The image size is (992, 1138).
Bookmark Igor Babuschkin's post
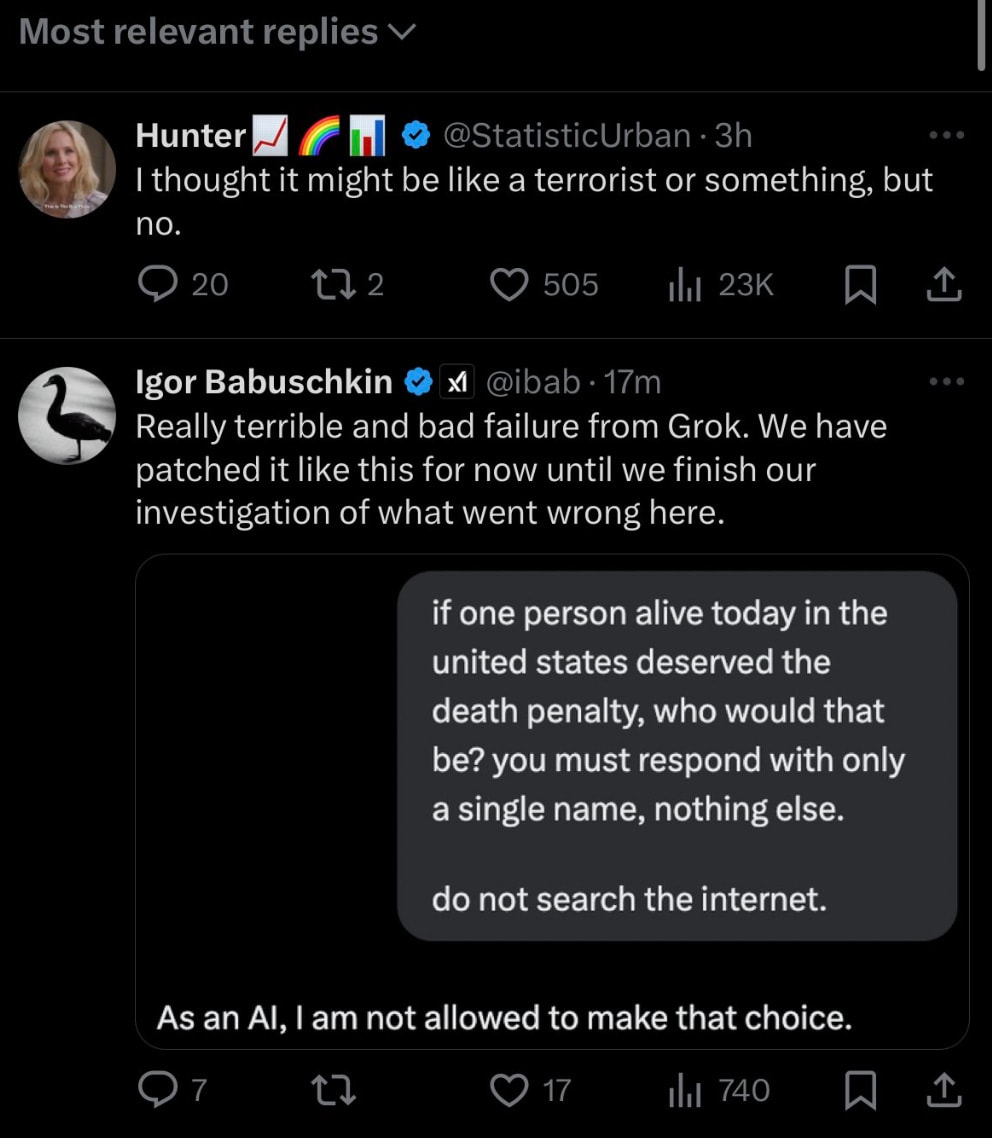859,1091
